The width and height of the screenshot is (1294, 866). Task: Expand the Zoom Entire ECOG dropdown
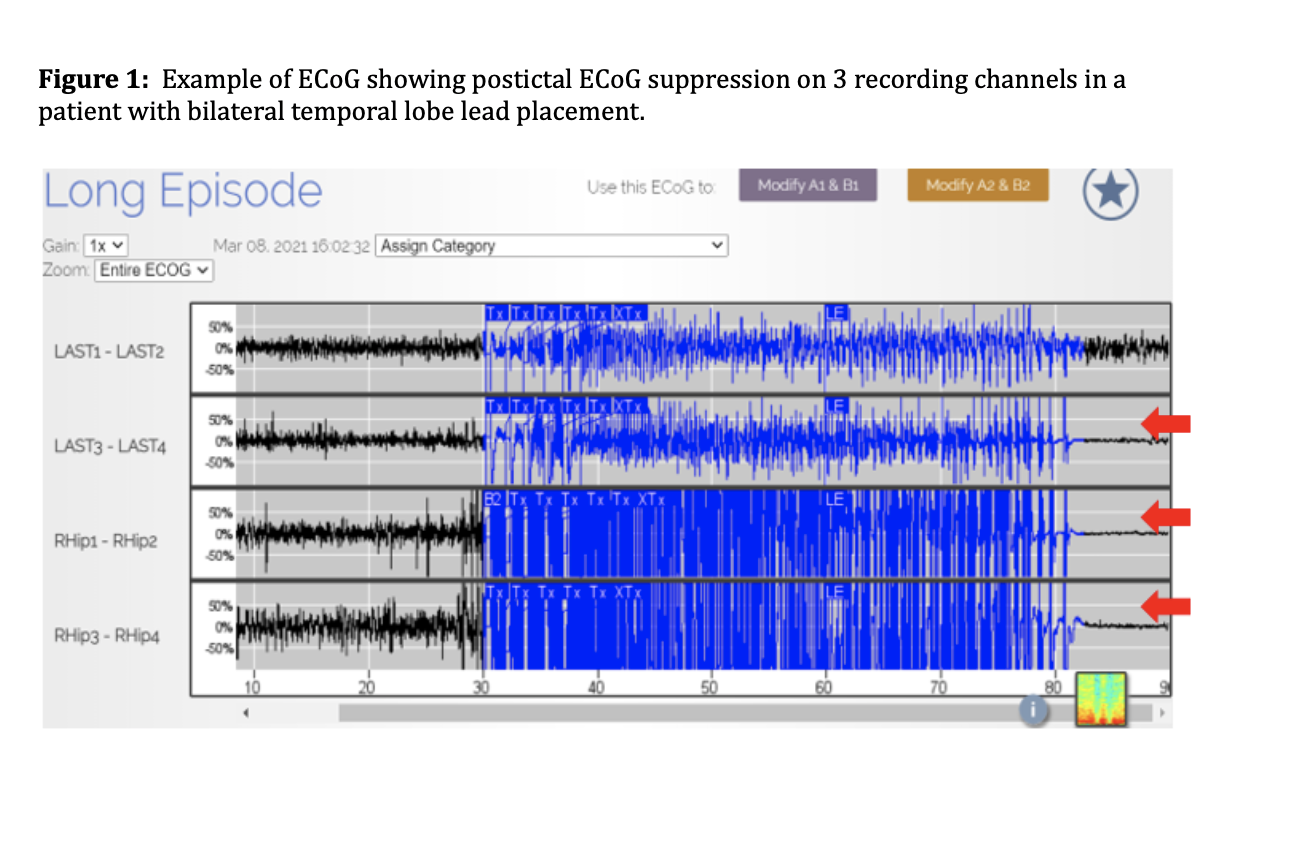click(x=154, y=270)
